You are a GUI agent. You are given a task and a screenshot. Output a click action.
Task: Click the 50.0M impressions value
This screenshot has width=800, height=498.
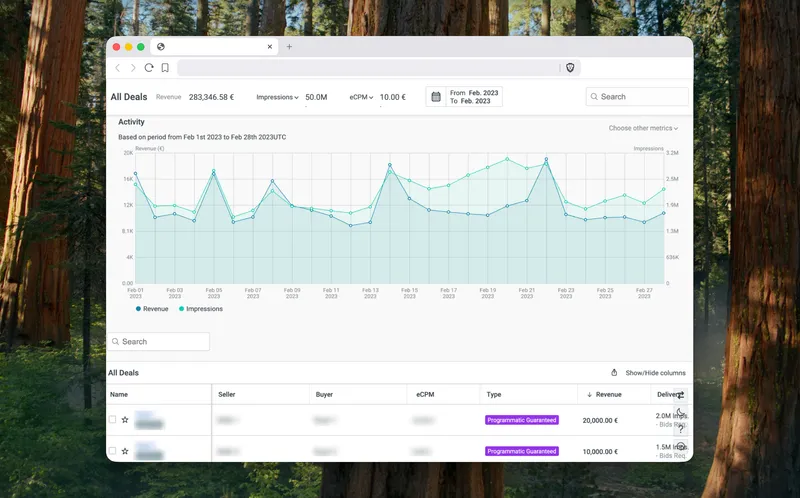[x=316, y=97]
